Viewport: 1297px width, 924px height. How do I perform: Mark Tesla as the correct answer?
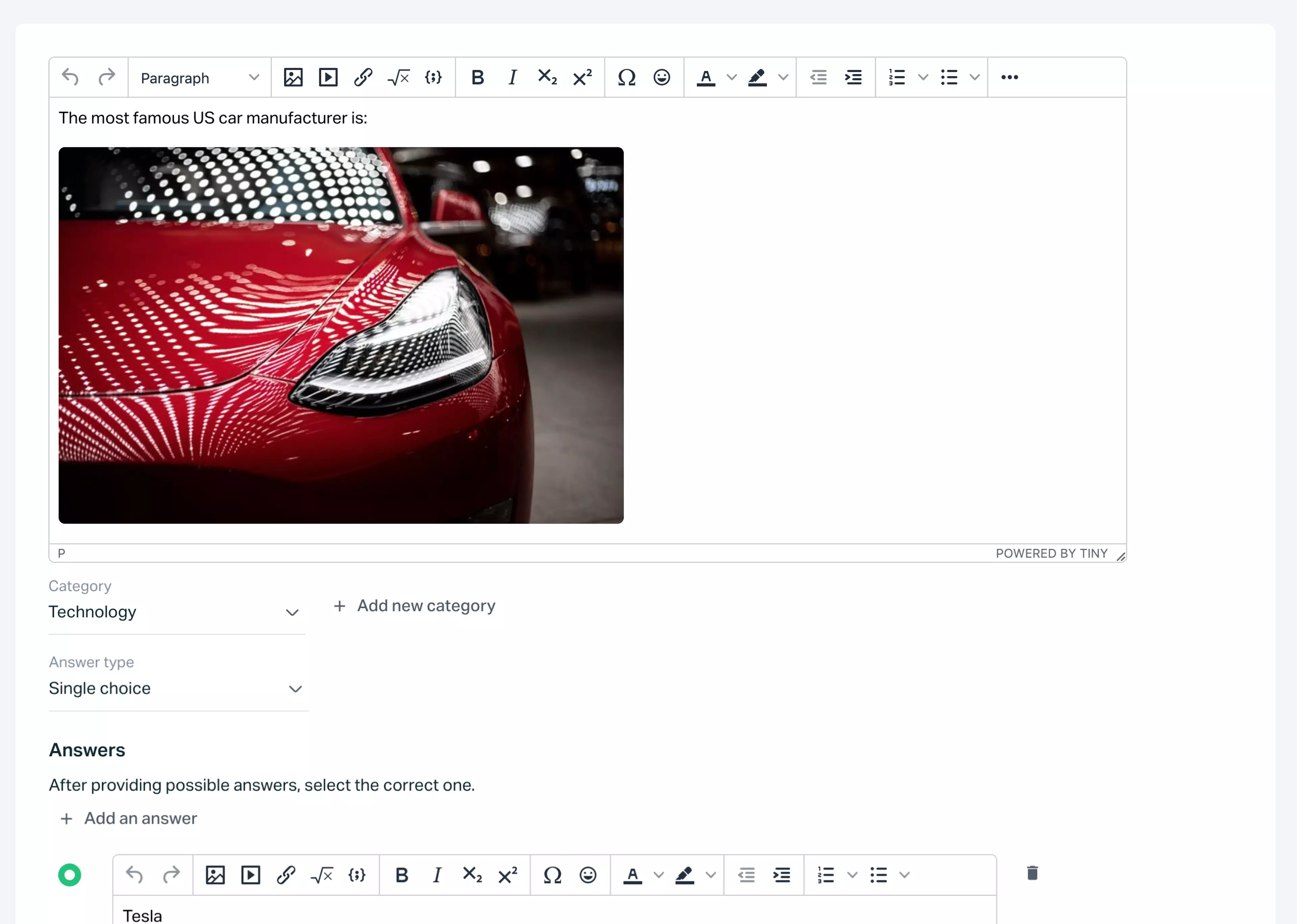[x=70, y=874]
